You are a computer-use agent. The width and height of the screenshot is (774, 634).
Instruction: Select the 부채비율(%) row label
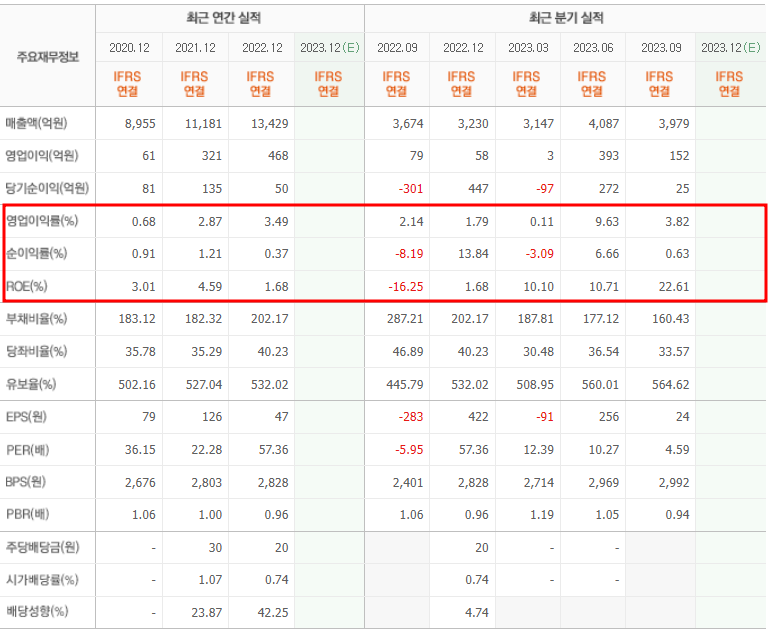37,318
